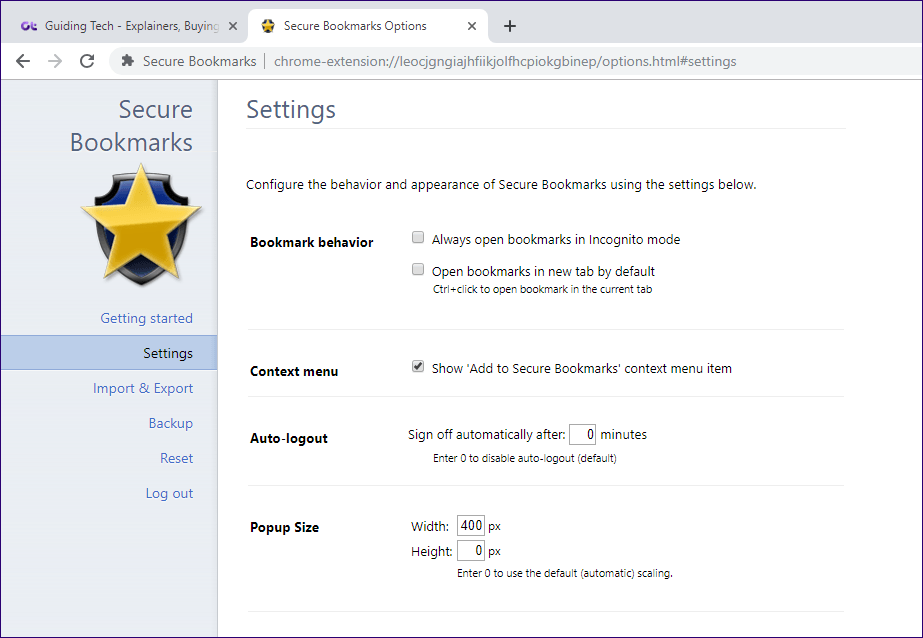
Task: Click the popup Width input field
Action: coord(471,525)
